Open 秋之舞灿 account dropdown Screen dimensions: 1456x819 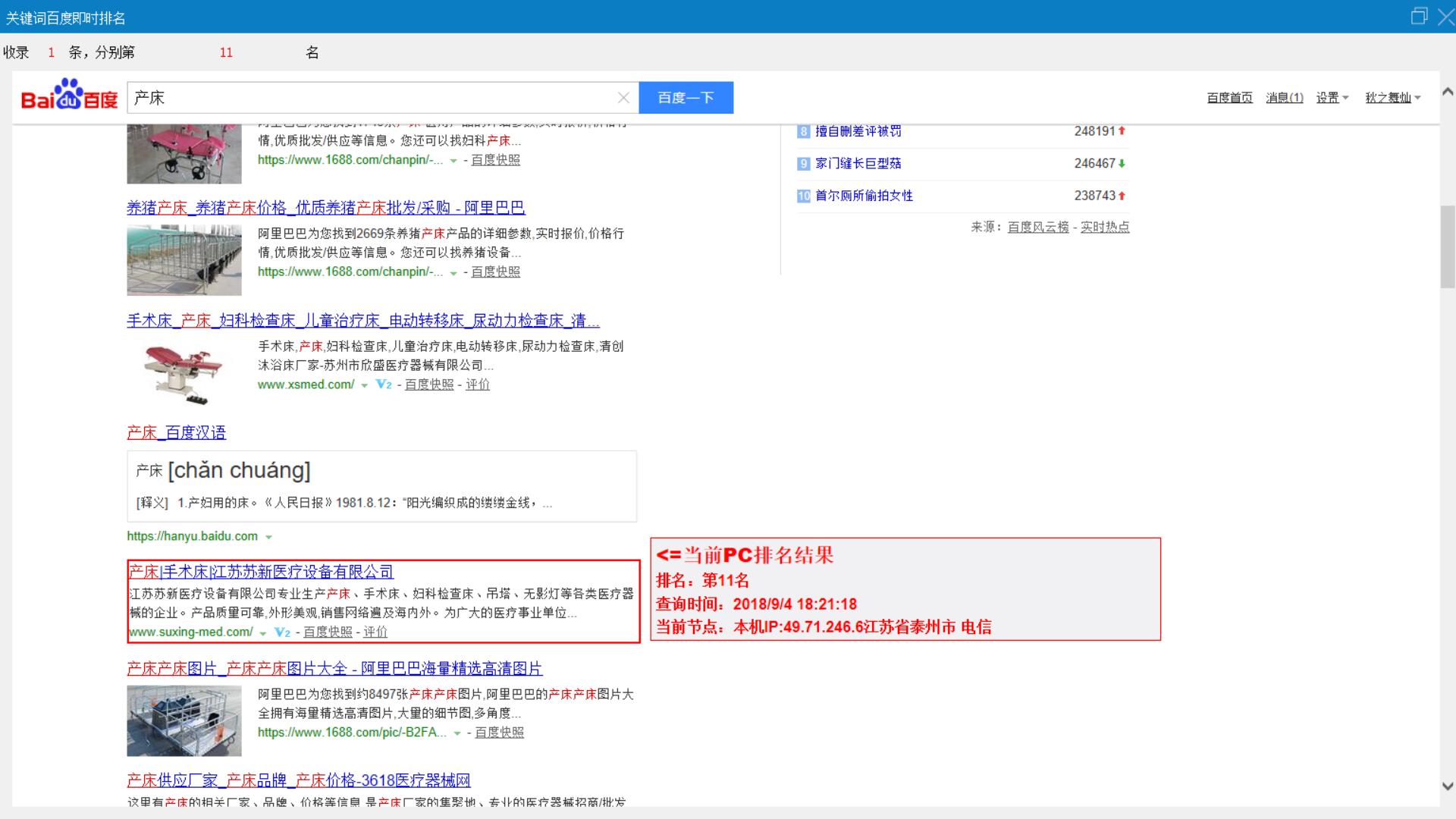[x=1392, y=98]
